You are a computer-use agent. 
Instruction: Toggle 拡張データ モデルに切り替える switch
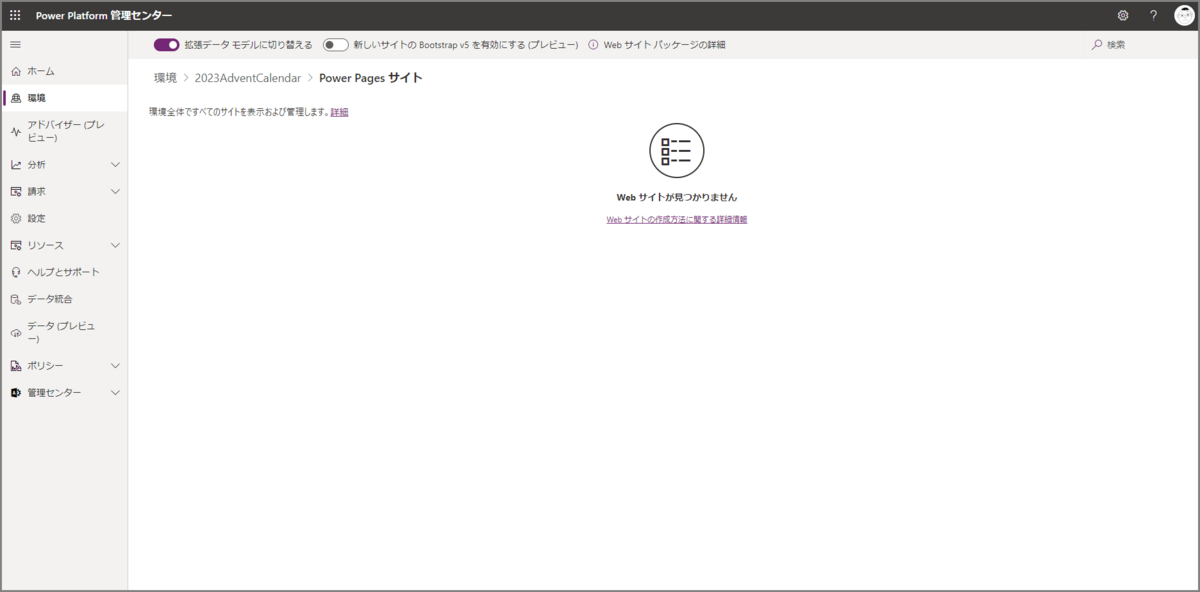[166, 45]
